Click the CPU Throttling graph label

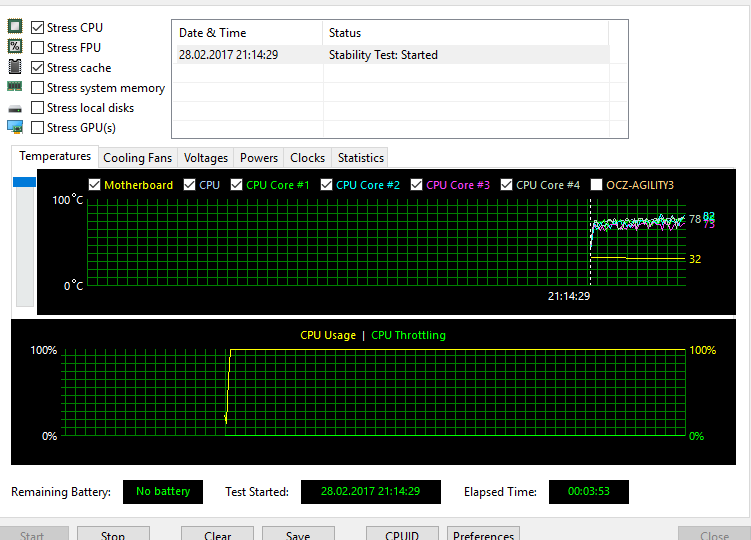[409, 335]
